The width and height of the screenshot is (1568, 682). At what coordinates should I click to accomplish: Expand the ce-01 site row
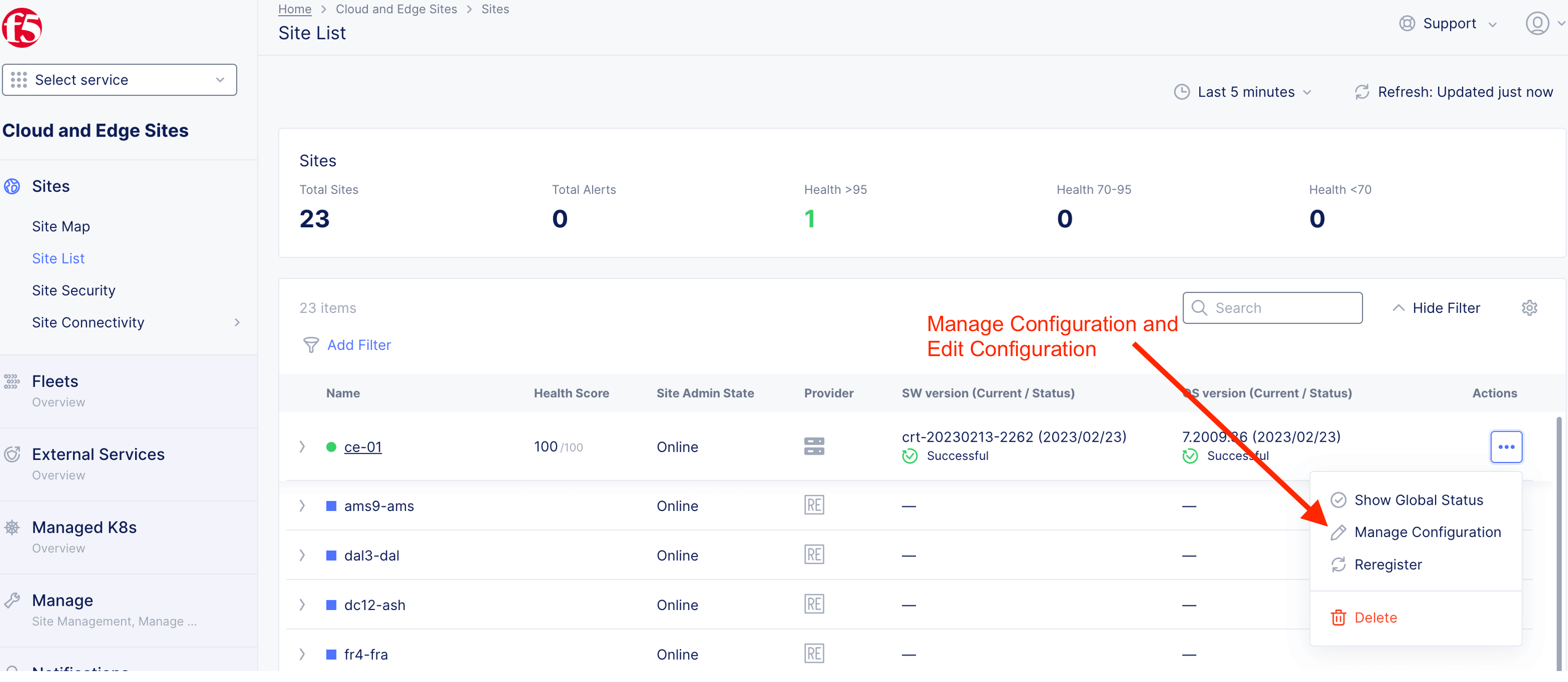point(302,446)
